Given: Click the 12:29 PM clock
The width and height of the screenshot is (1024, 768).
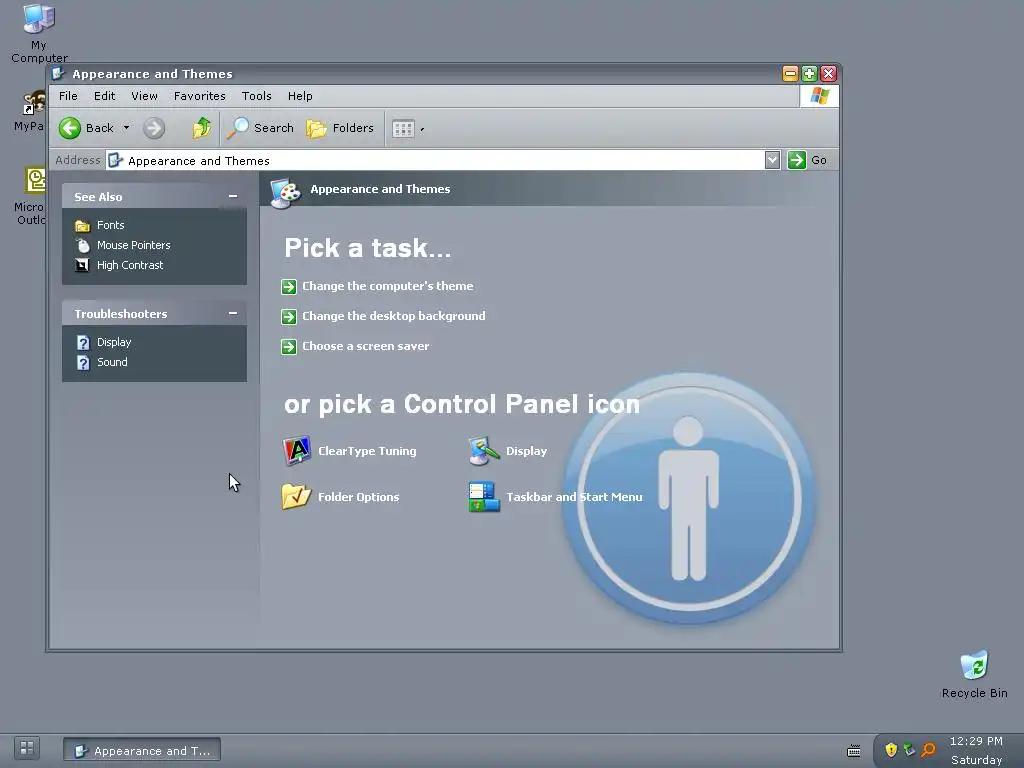Looking at the screenshot, I should 976,741.
